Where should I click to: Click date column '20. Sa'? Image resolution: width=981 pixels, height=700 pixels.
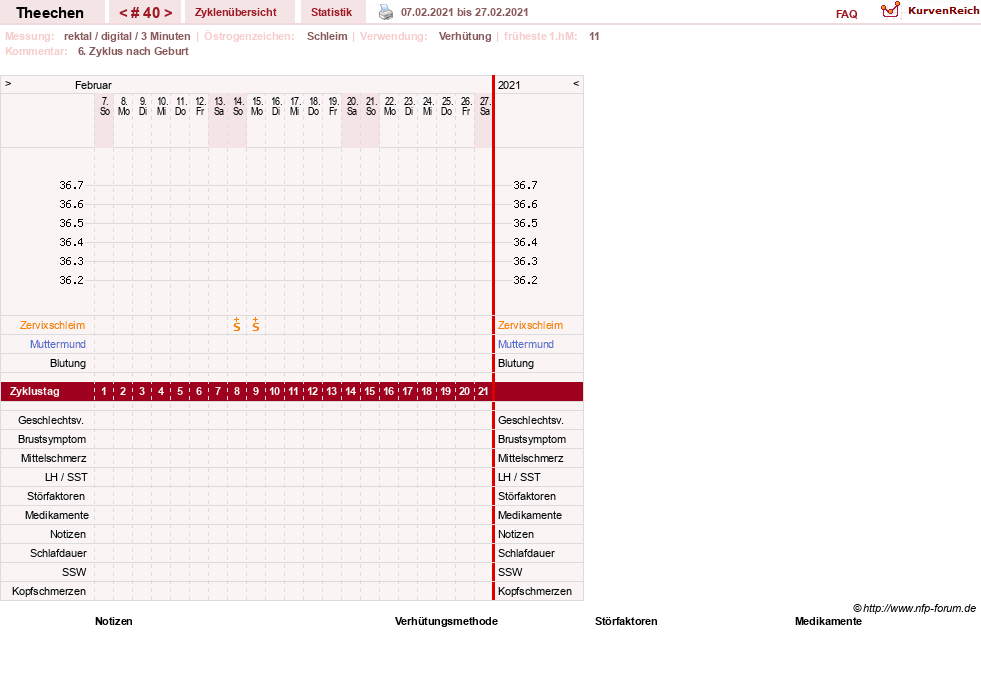352,106
